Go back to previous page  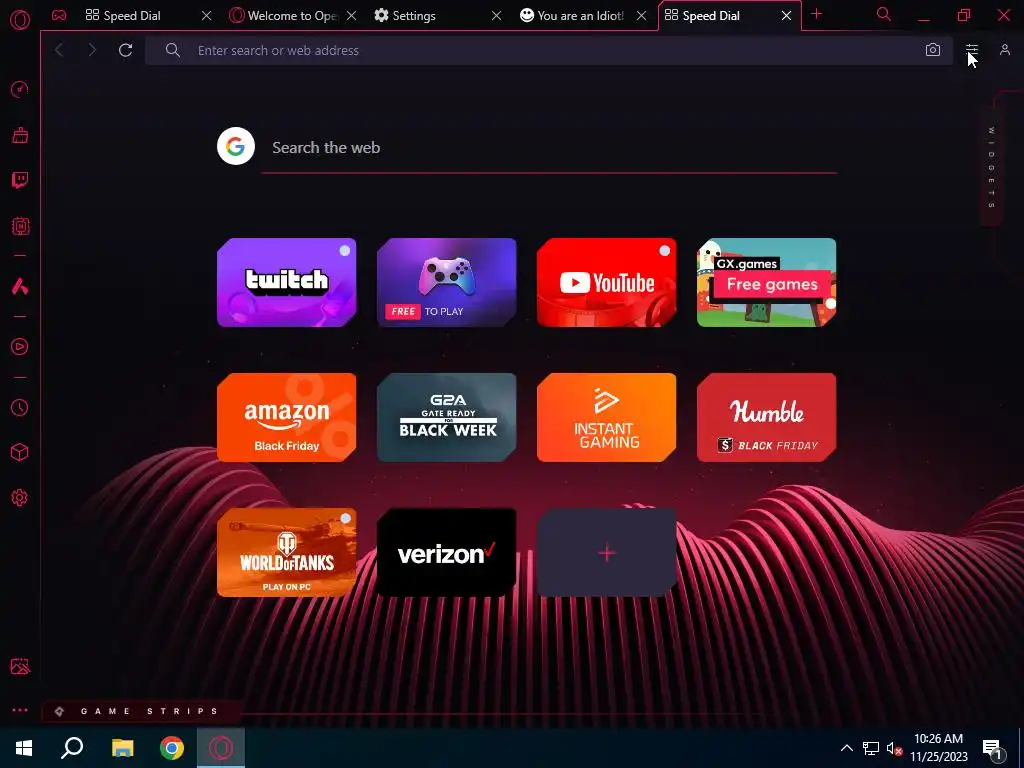59,50
